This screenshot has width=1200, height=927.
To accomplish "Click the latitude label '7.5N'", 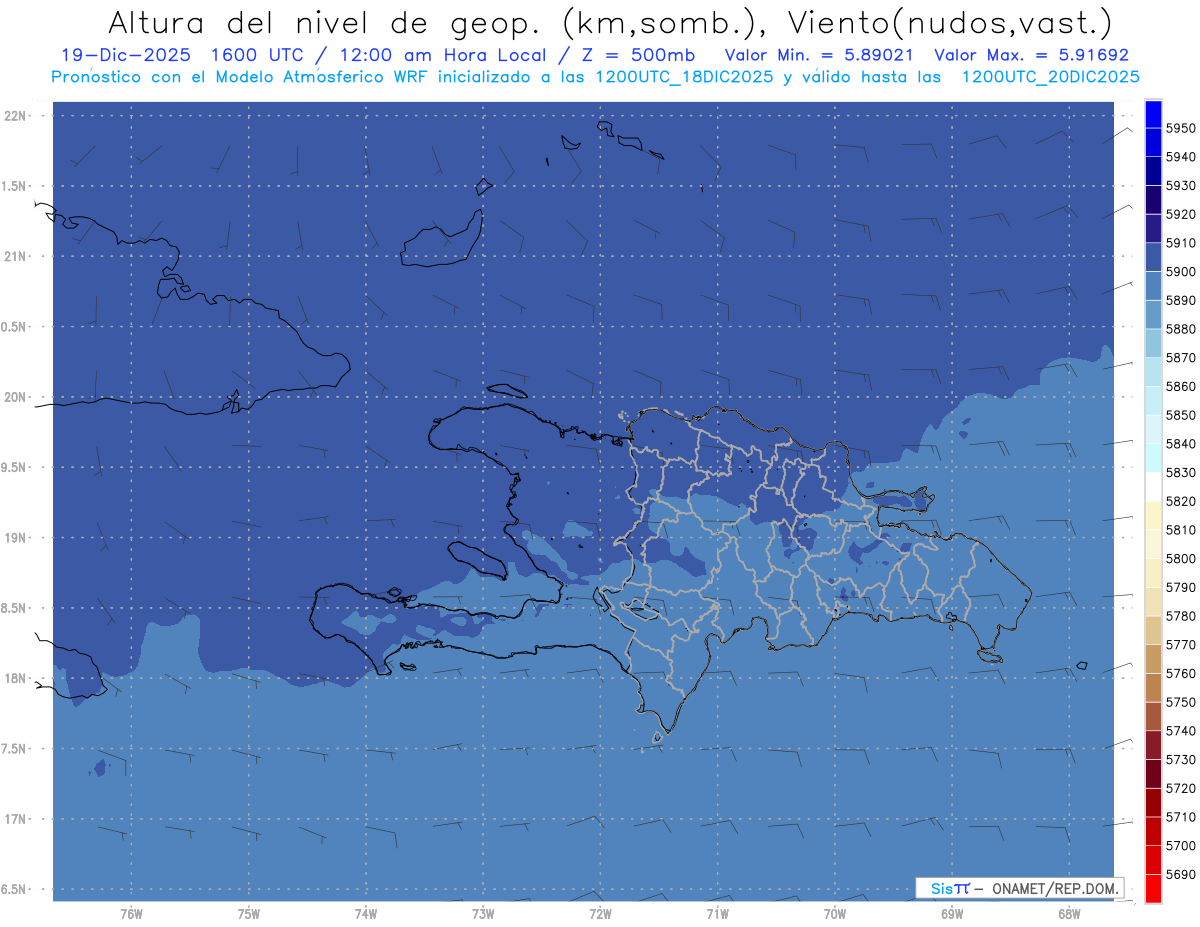I will click(x=15, y=748).
